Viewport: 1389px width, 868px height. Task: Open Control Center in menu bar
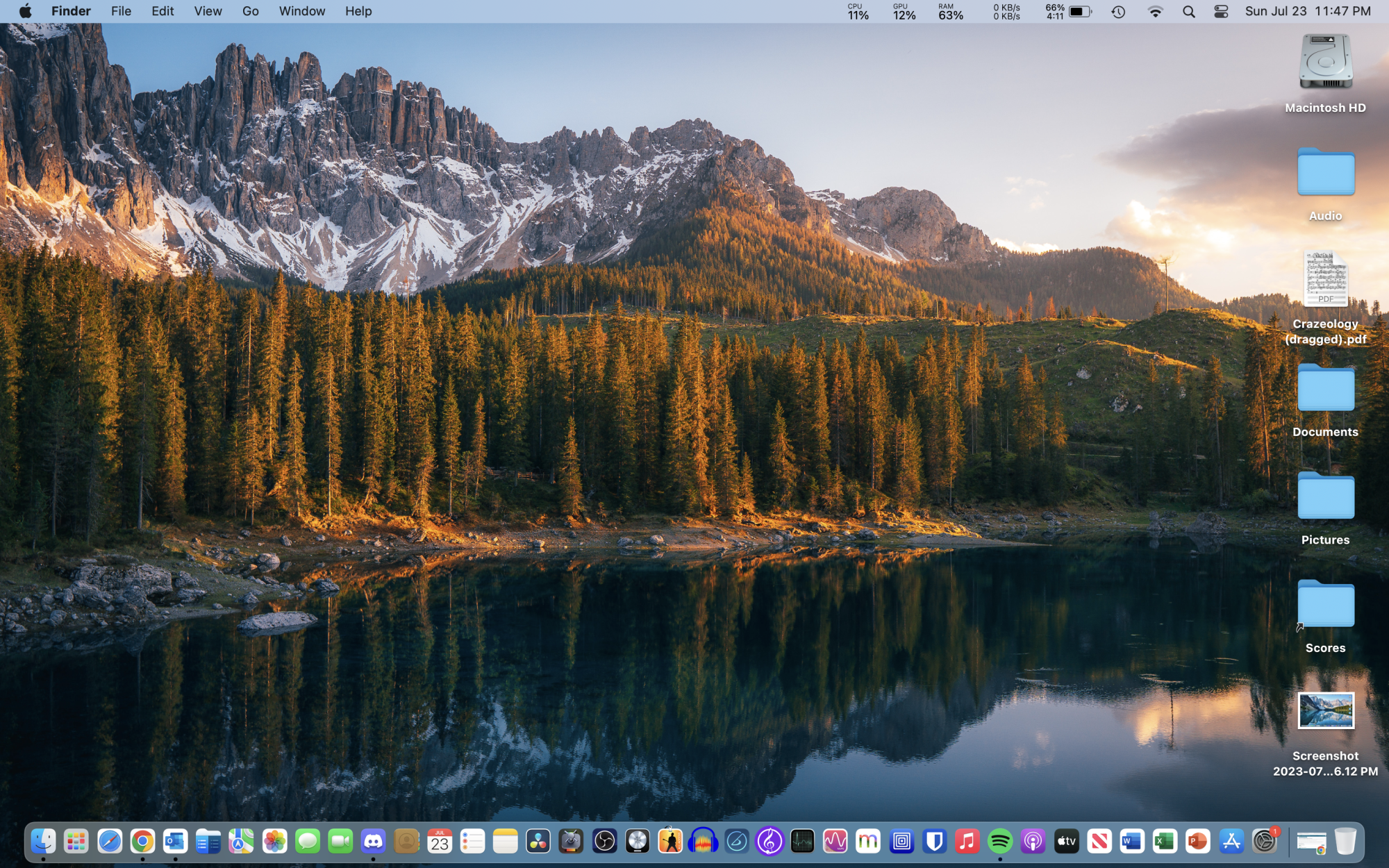click(x=1221, y=12)
